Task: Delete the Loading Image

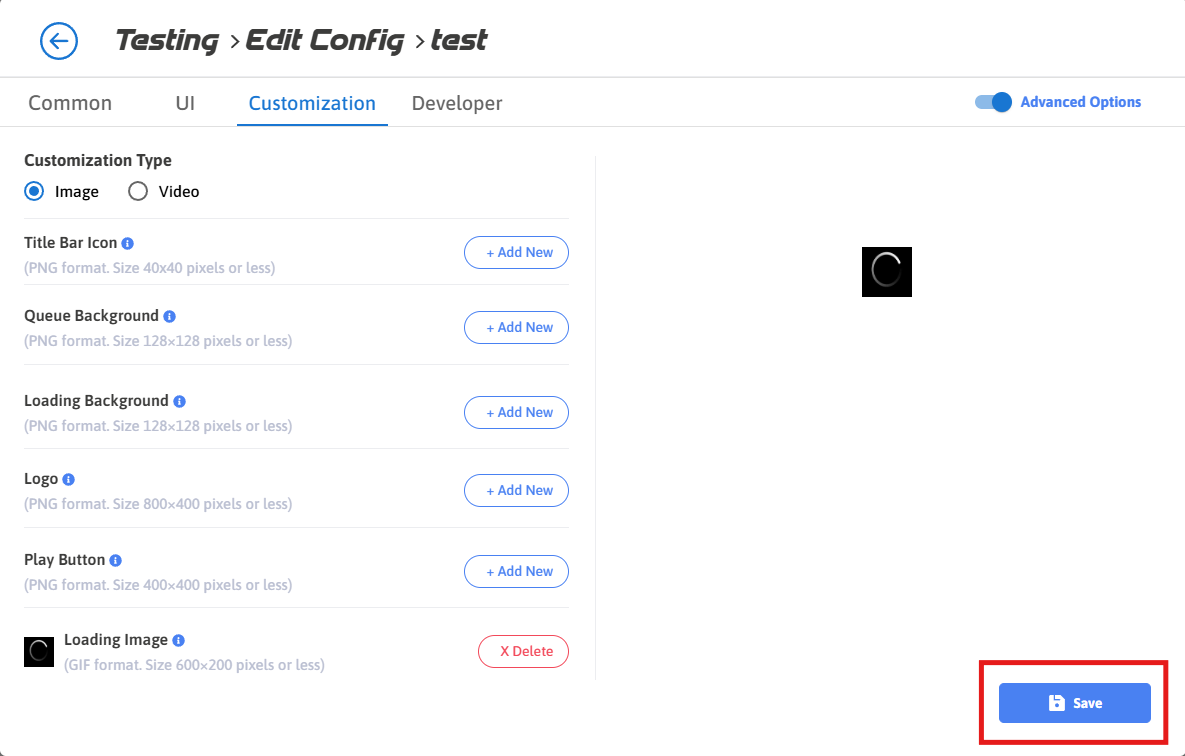Action: point(523,651)
